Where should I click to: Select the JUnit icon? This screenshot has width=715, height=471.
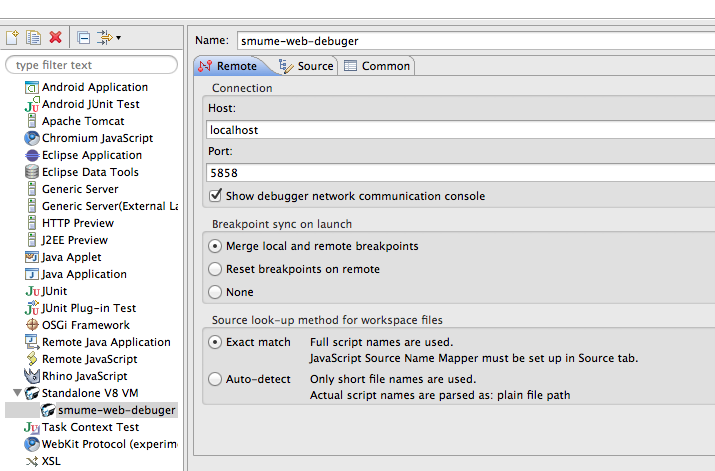(32, 291)
